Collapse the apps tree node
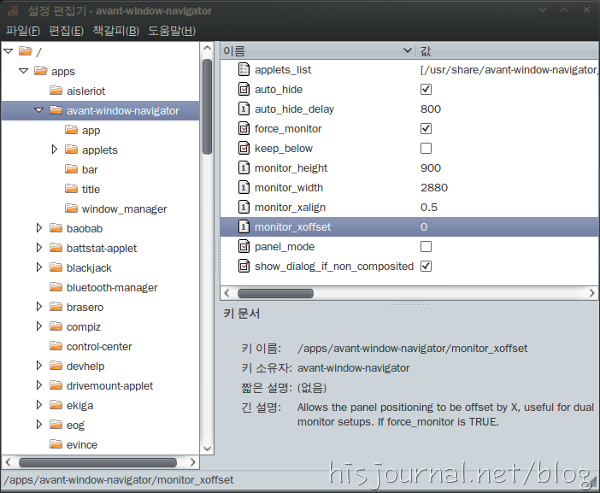The width and height of the screenshot is (600, 493). (24, 71)
